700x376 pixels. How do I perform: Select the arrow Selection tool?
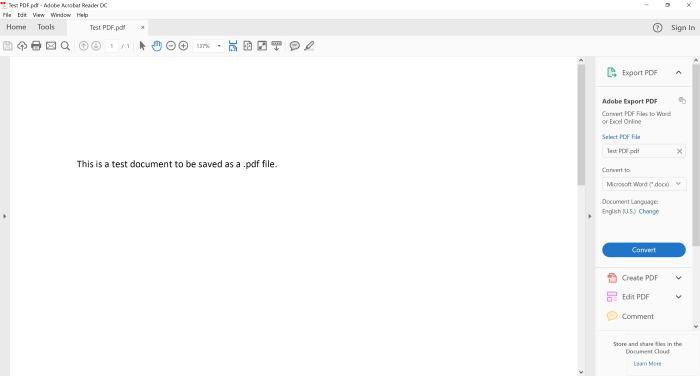[142, 46]
